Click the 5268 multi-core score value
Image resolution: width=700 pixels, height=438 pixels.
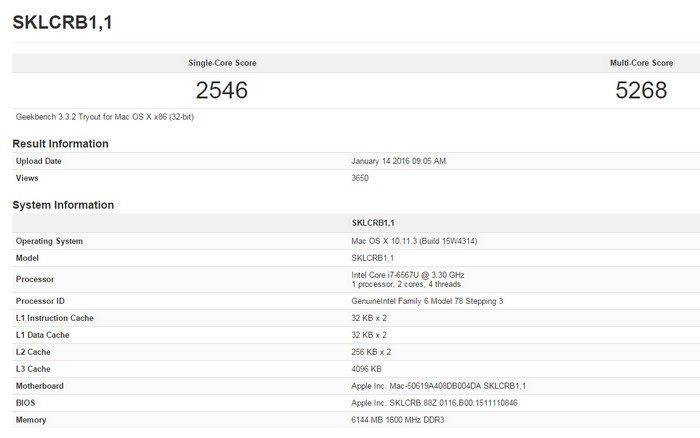click(x=642, y=90)
